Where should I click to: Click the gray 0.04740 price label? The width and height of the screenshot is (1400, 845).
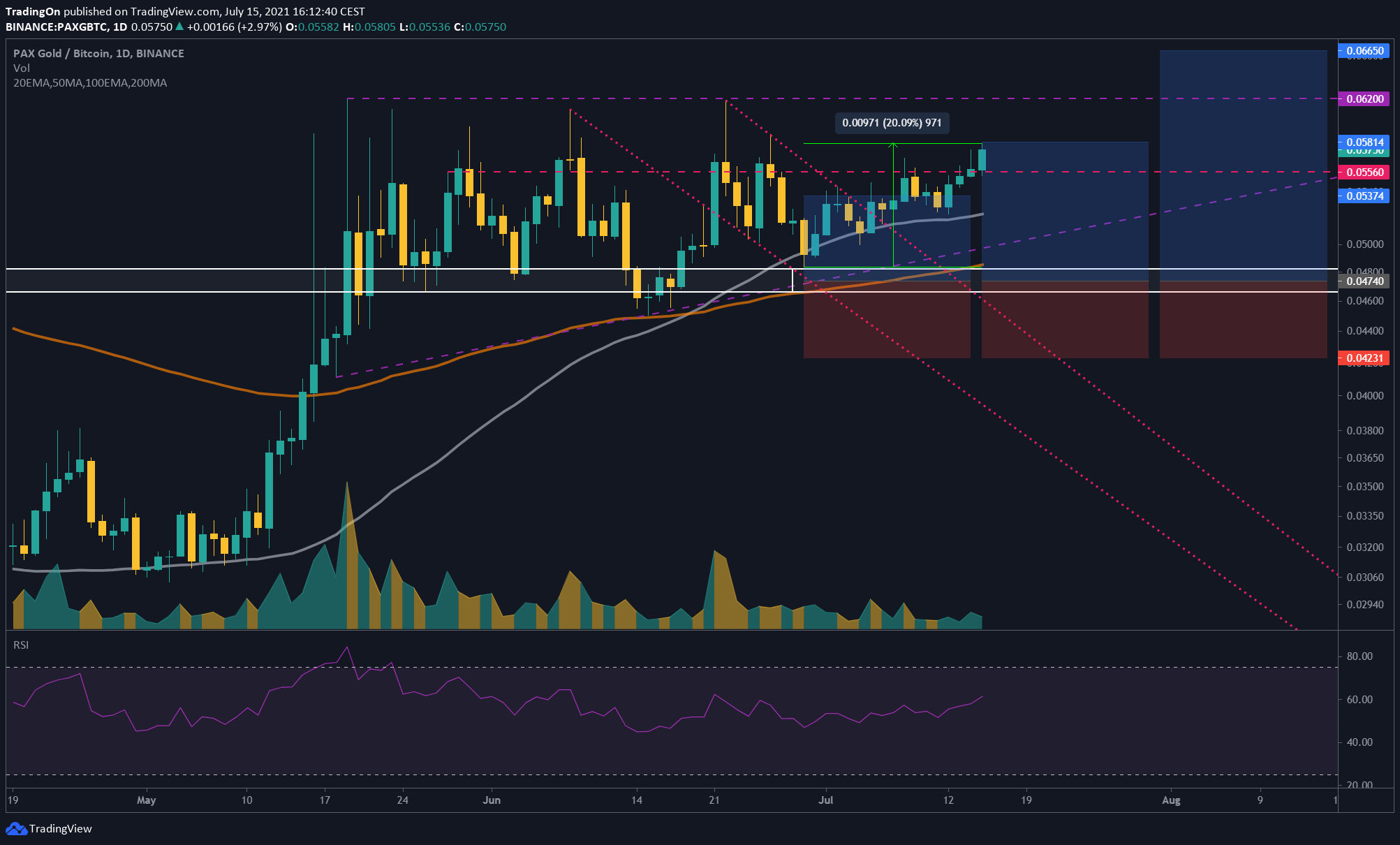pos(1364,281)
